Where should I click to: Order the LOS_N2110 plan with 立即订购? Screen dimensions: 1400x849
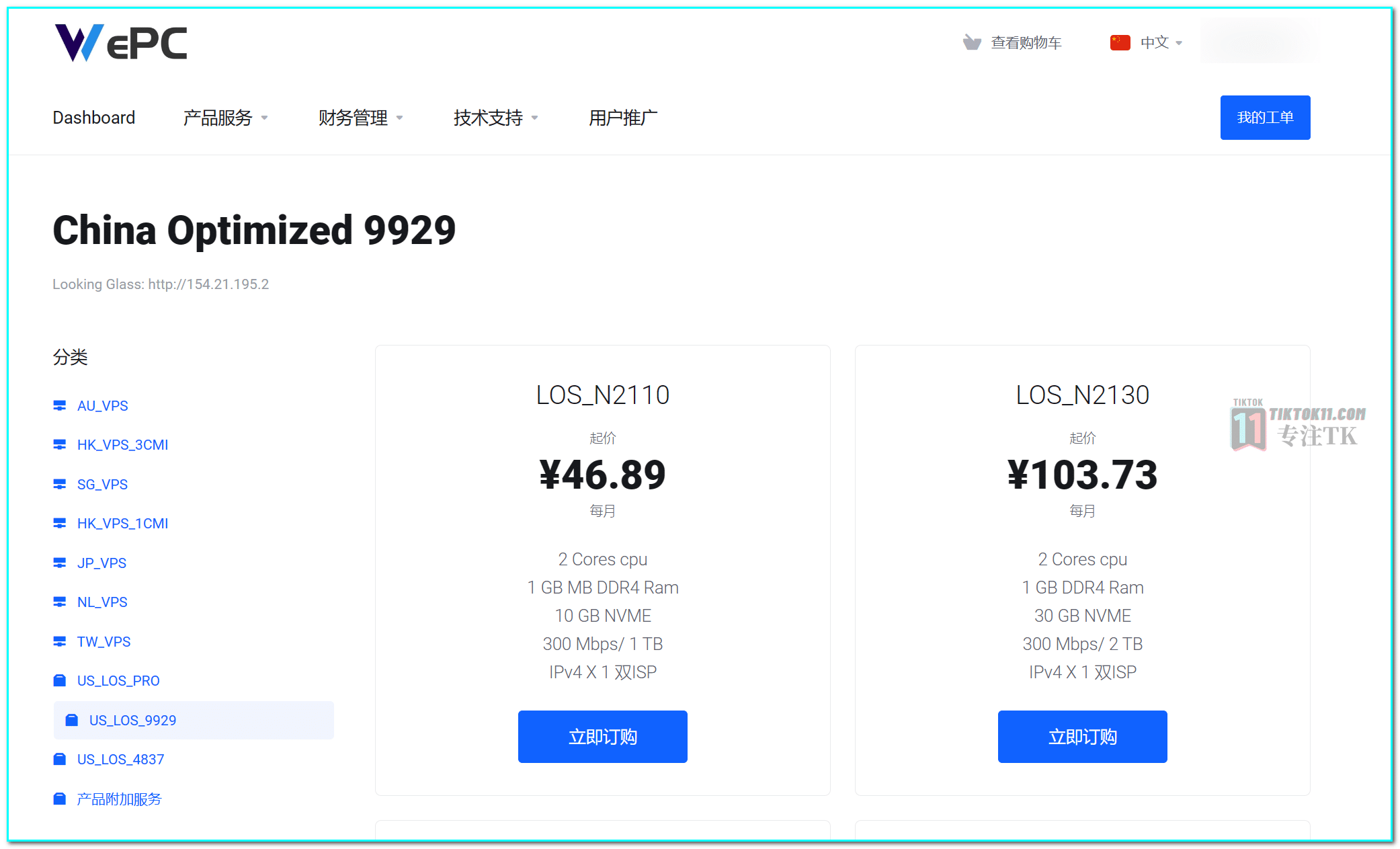(x=602, y=737)
